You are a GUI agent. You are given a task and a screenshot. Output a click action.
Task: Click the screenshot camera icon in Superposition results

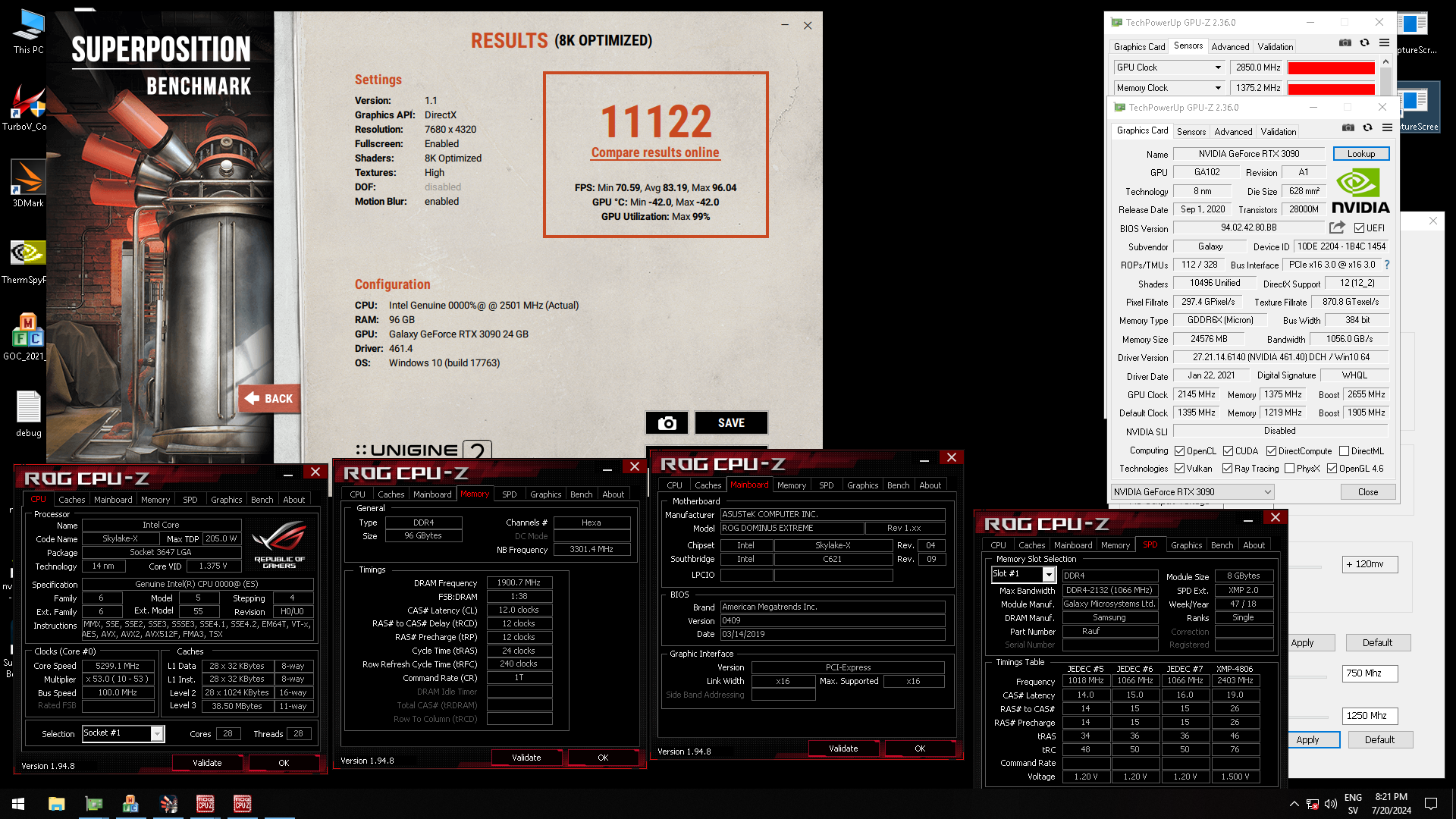[x=667, y=423]
